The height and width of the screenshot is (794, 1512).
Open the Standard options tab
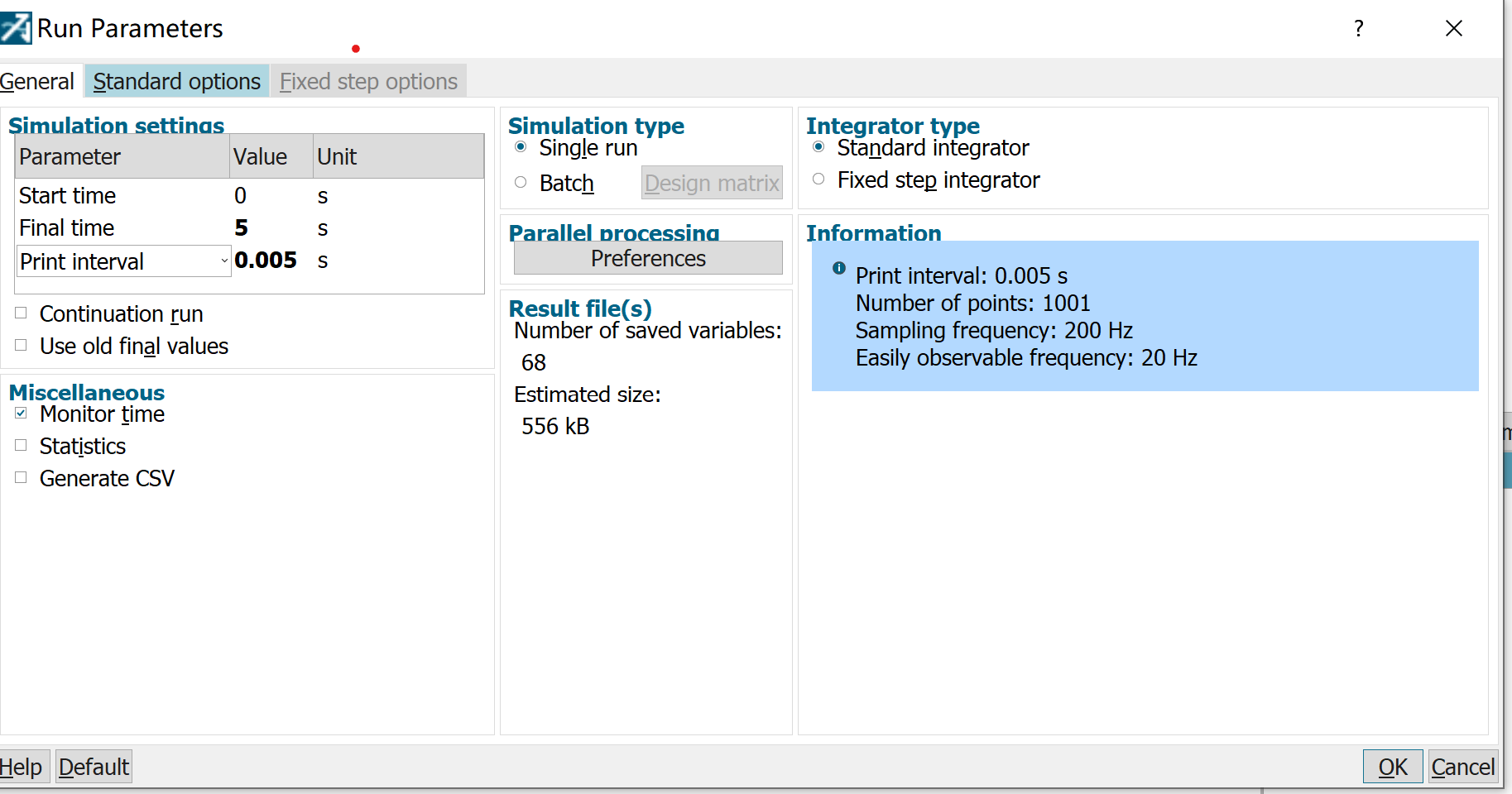click(x=177, y=82)
